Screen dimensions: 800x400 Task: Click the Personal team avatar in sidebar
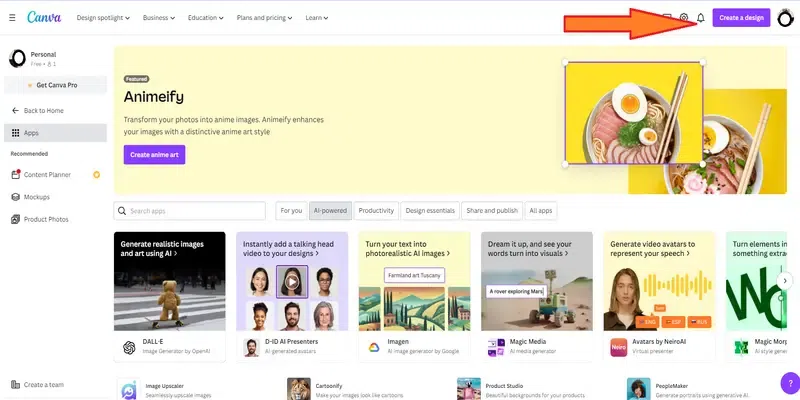[17, 59]
